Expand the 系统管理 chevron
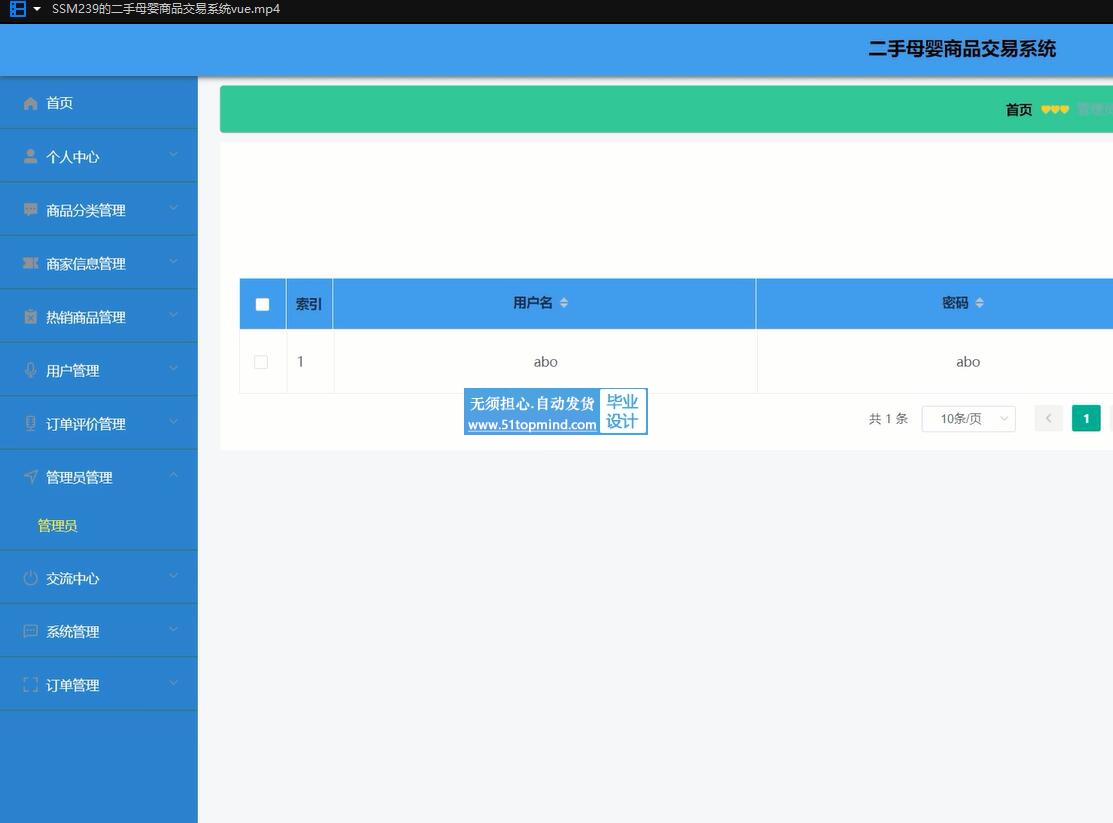The height and width of the screenshot is (823, 1113). coord(173,629)
